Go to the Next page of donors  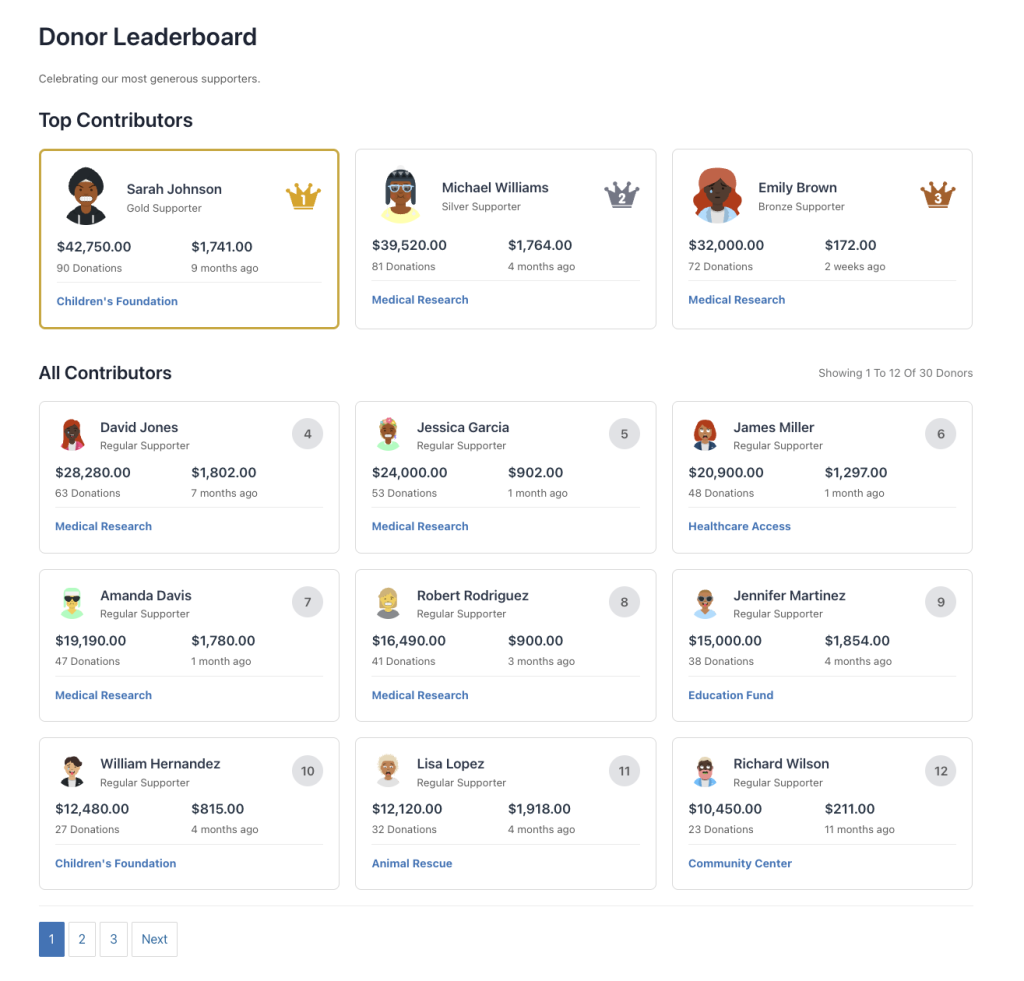pos(154,939)
